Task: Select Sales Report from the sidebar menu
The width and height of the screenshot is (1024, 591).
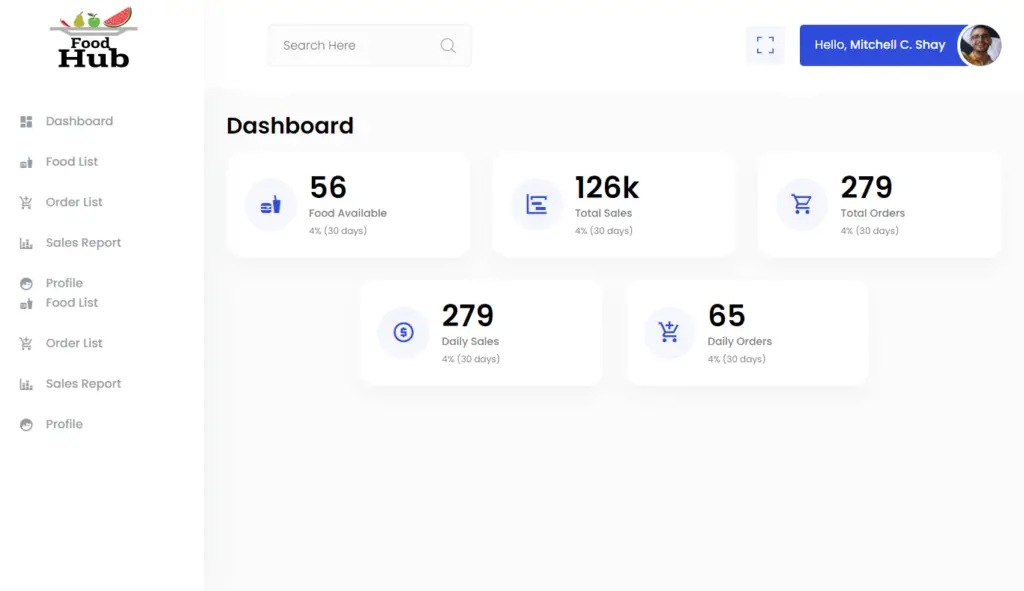Action: pos(84,242)
